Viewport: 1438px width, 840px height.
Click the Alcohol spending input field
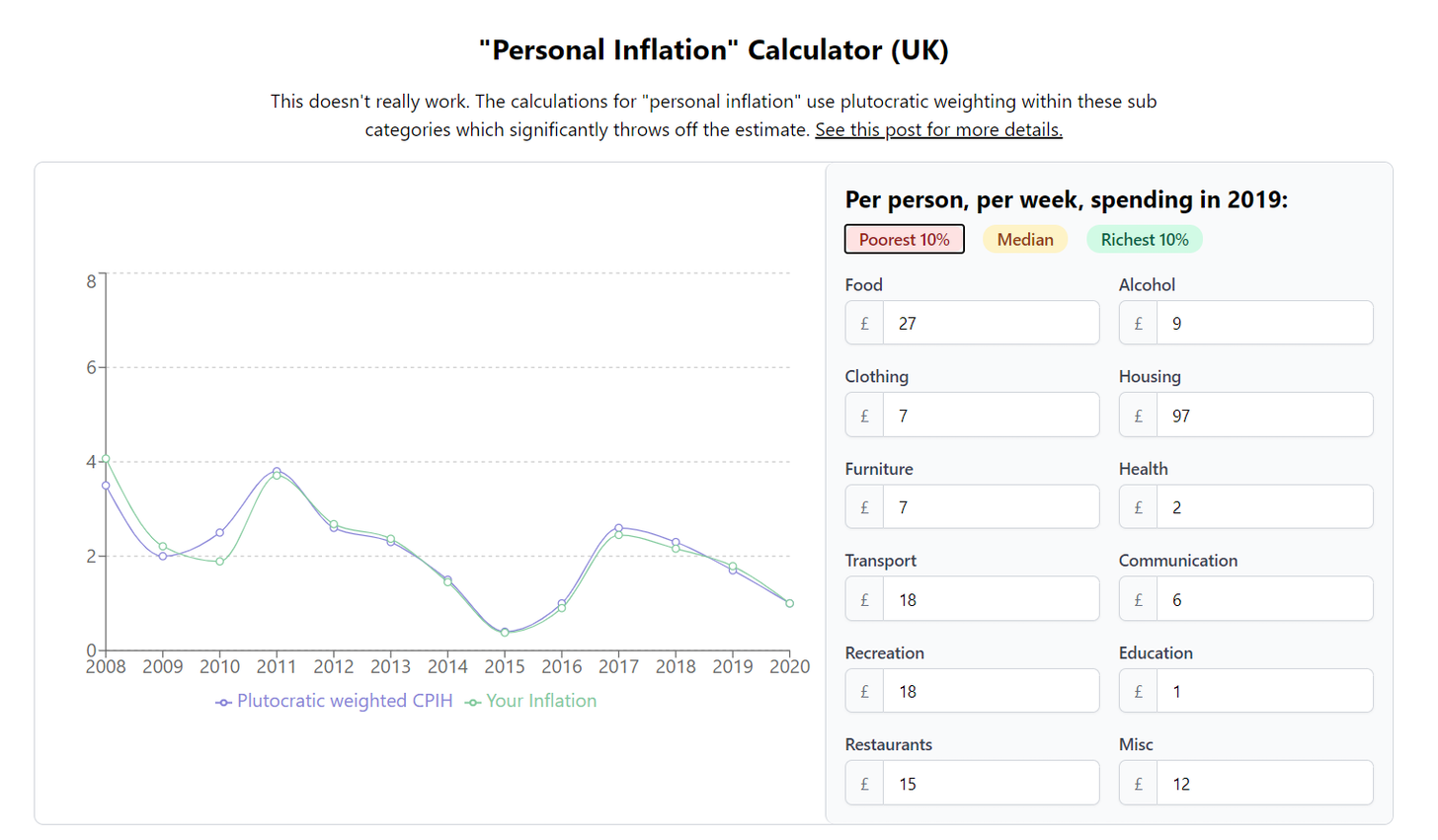tap(1263, 324)
